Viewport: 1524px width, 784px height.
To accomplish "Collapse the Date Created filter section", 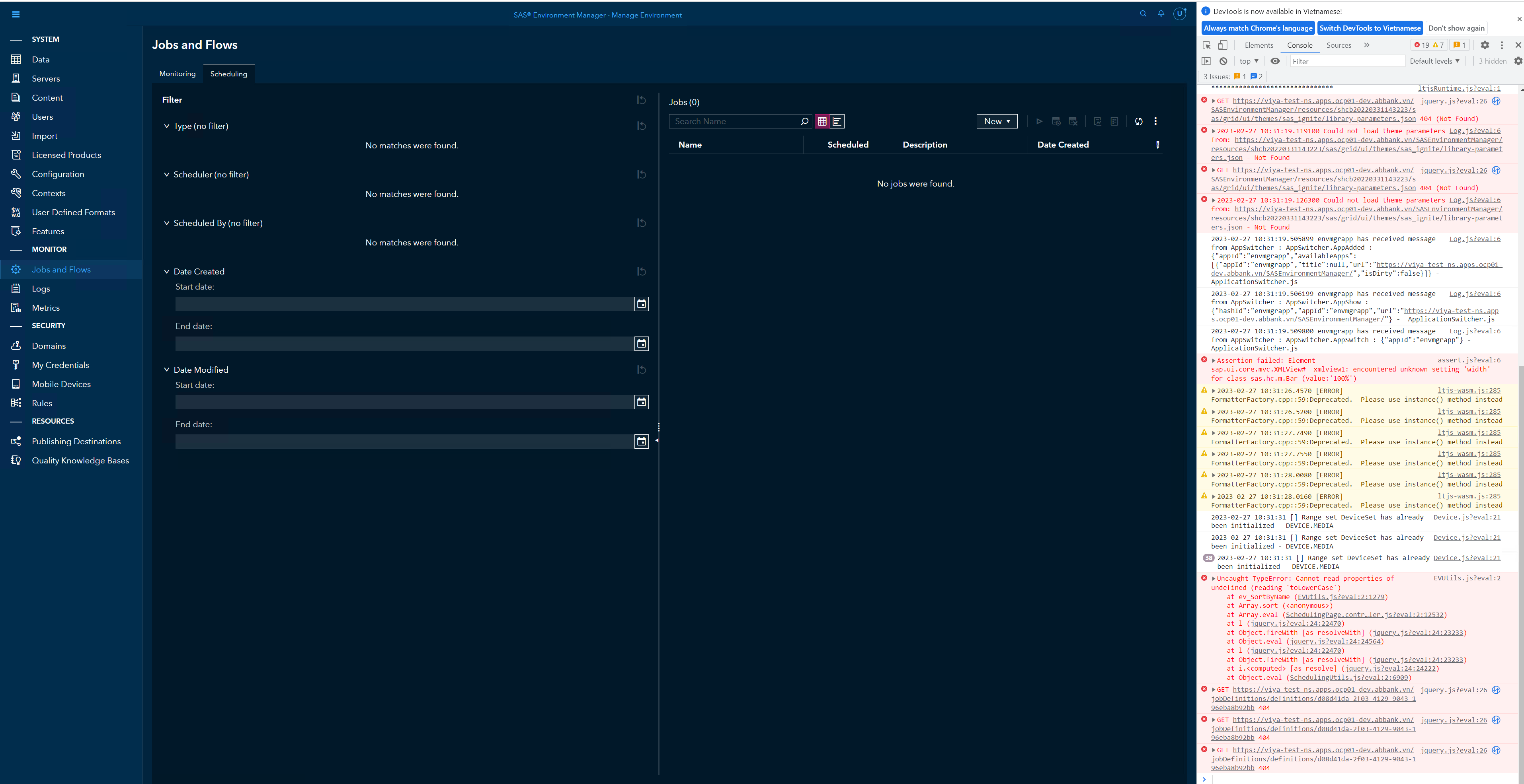I will tap(167, 271).
